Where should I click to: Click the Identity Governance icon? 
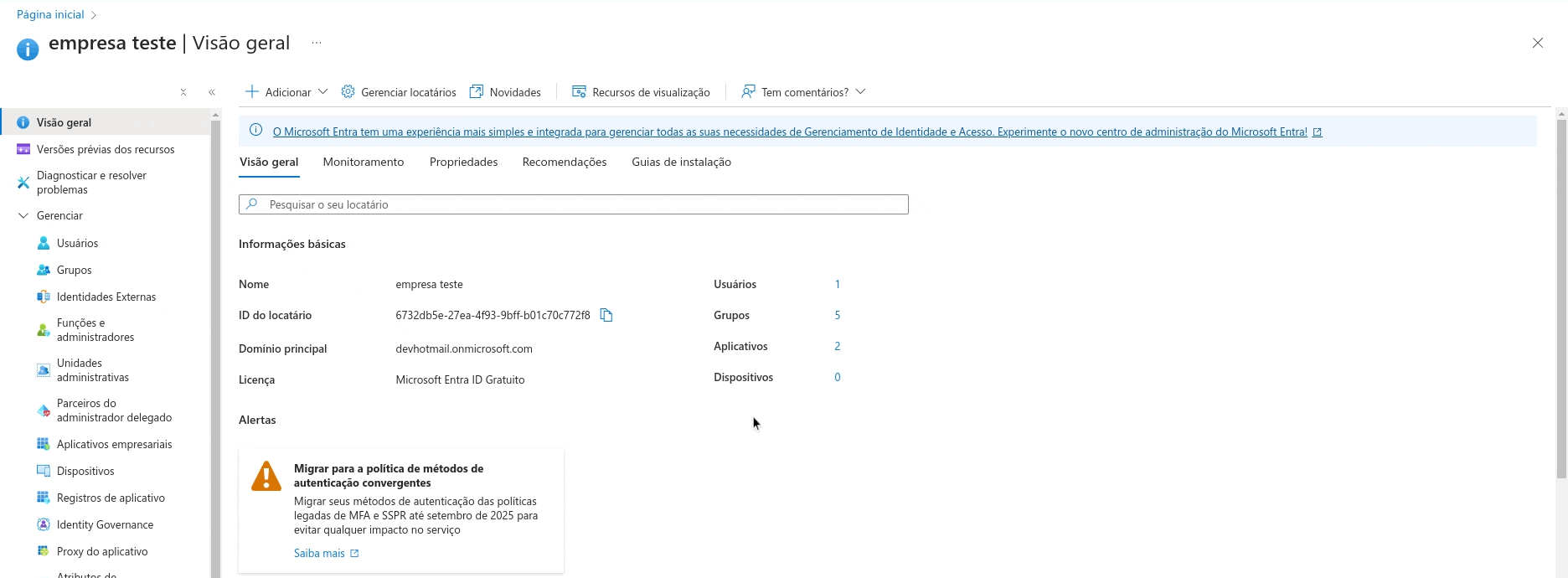click(44, 524)
